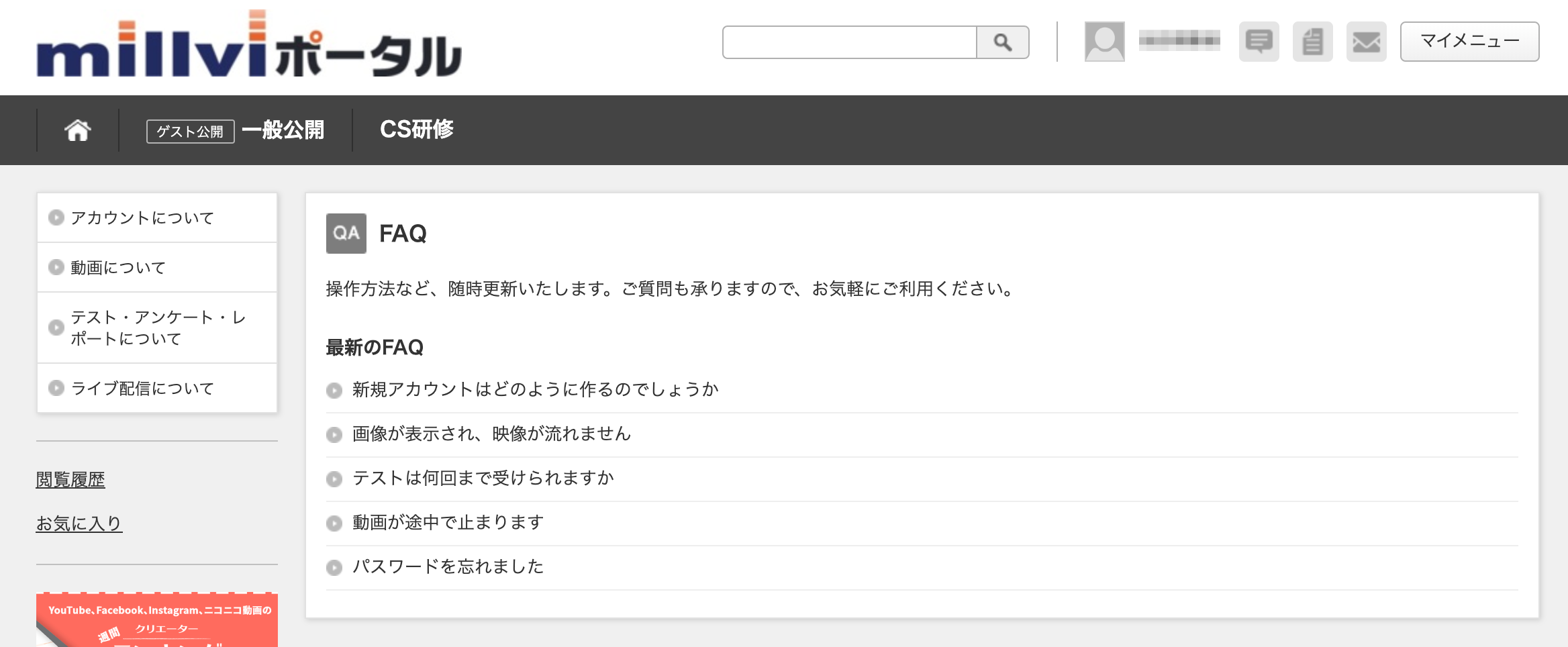
Task: Click bullet icon beside 動画について
Action: (56, 267)
